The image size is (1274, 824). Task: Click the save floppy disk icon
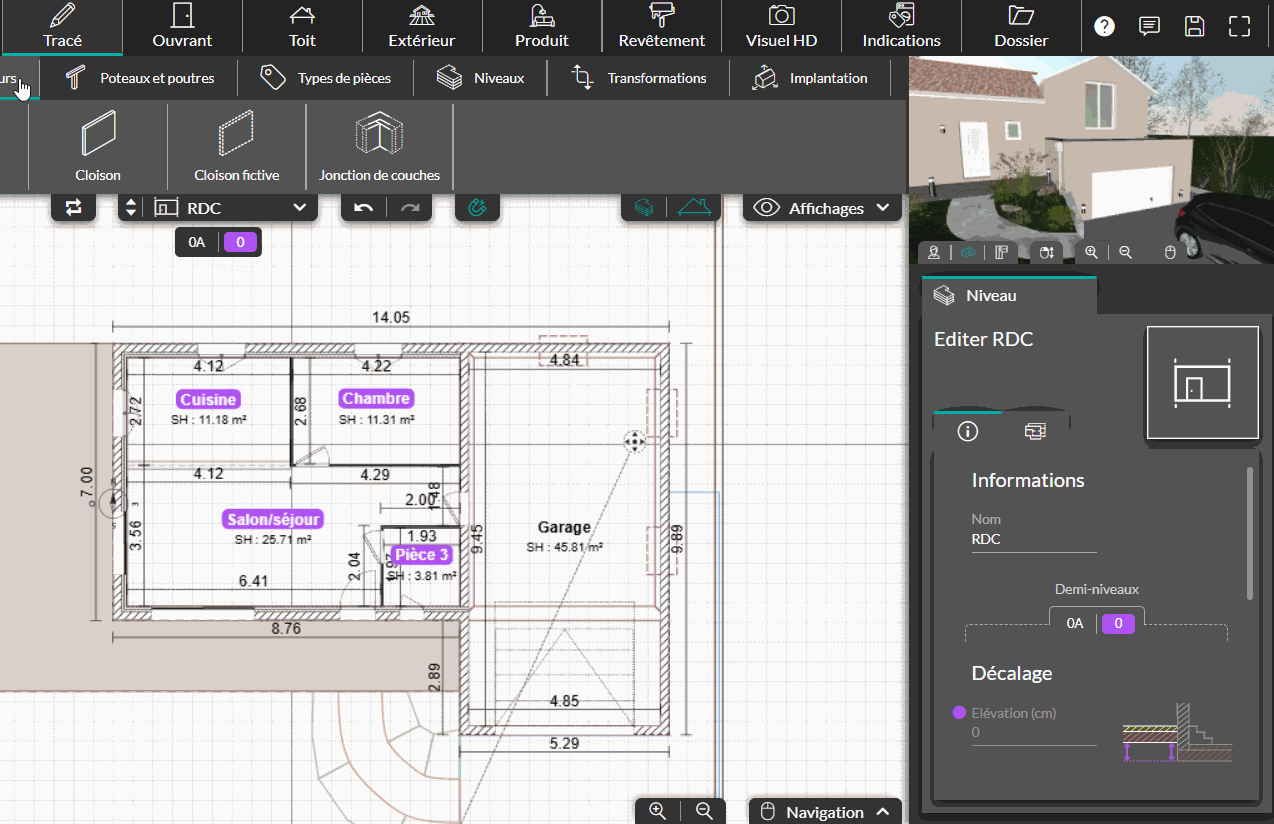[x=1194, y=27]
